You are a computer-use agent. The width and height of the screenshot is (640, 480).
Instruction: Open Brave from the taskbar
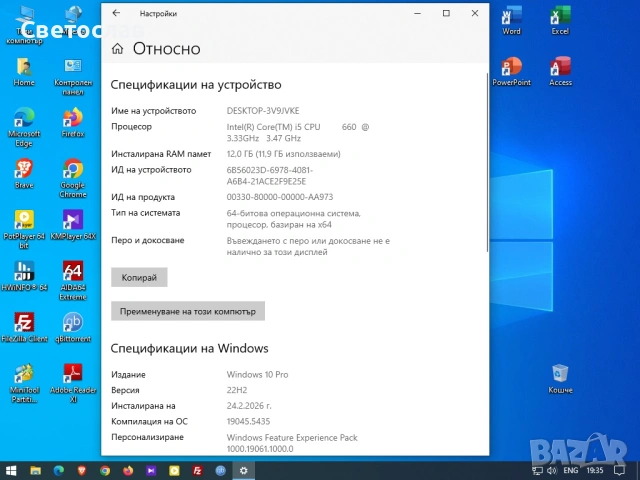point(82,471)
